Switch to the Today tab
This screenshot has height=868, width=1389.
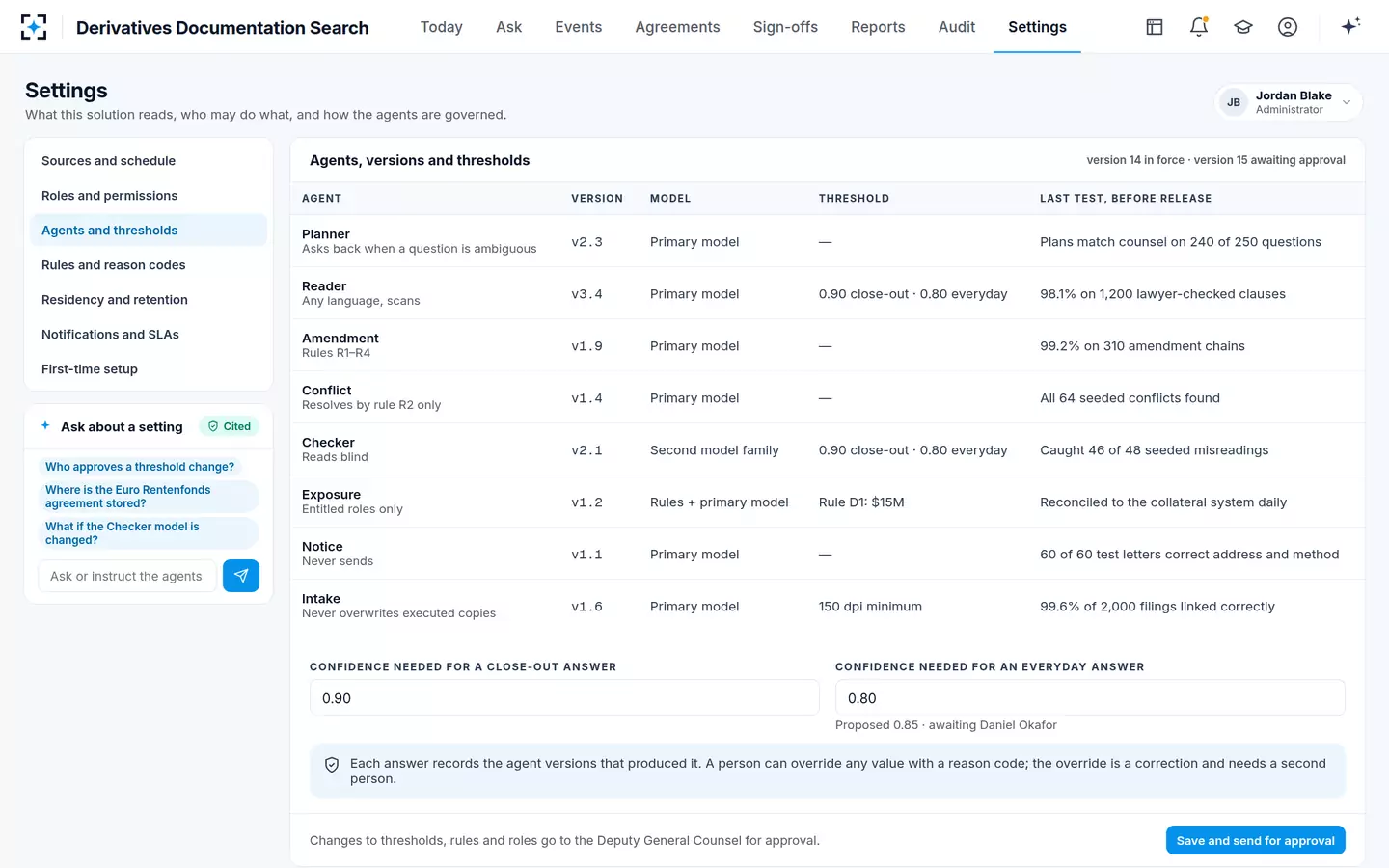coord(442,27)
